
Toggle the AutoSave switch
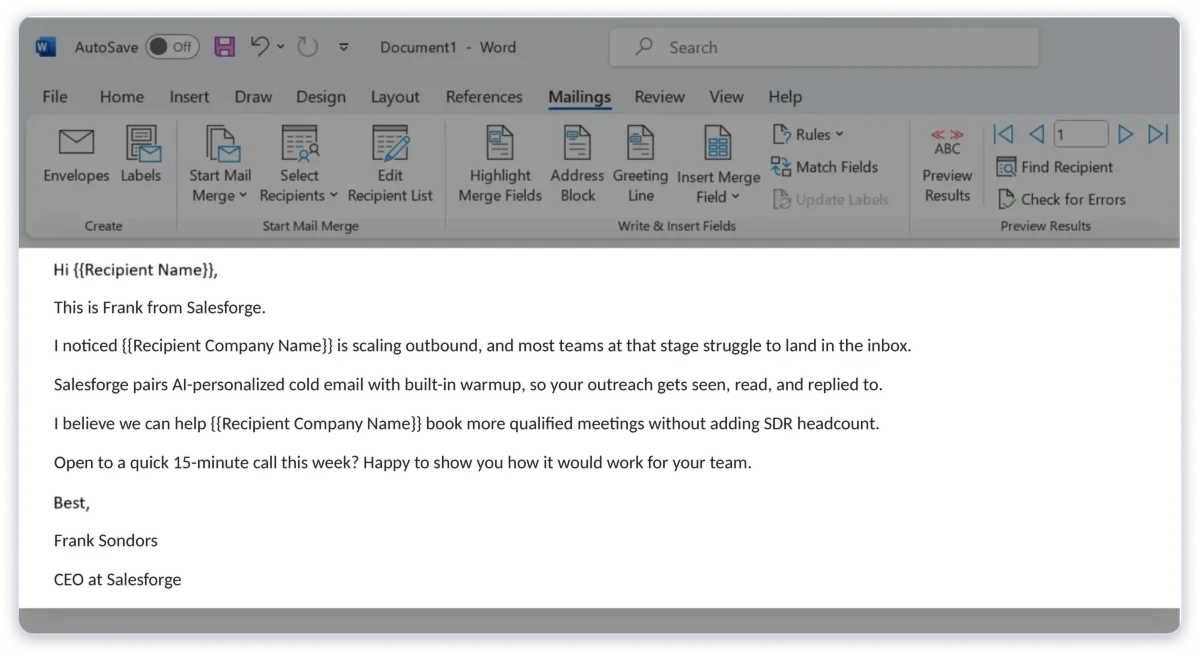coord(172,47)
